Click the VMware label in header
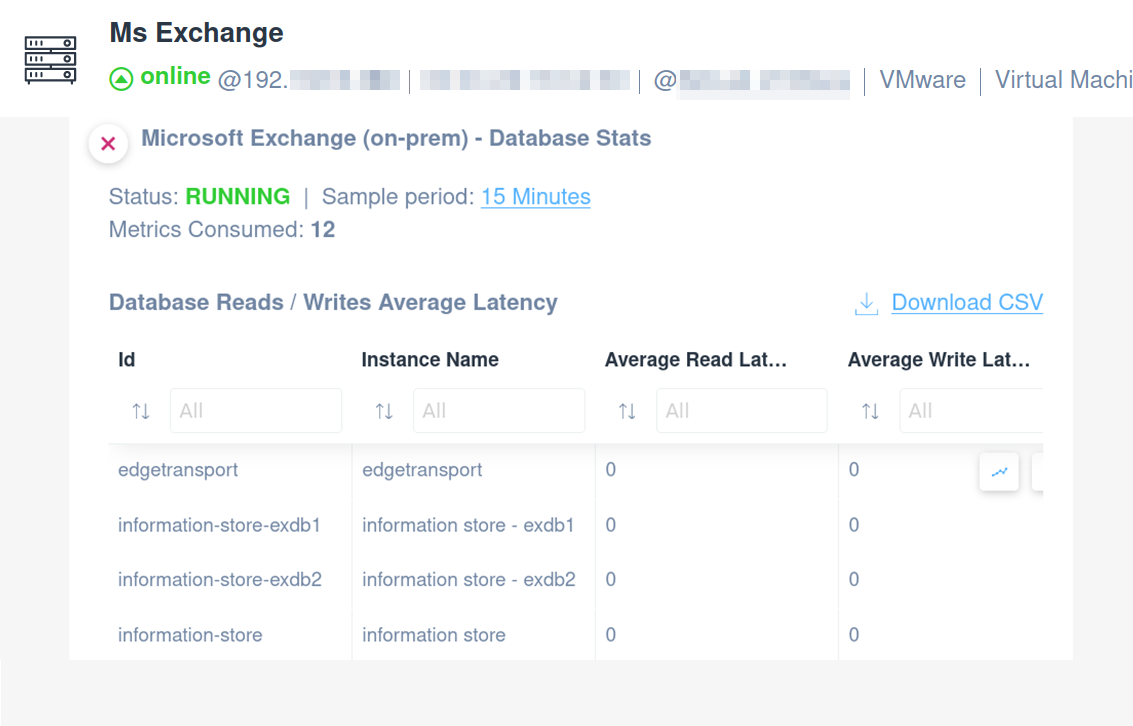 point(922,79)
